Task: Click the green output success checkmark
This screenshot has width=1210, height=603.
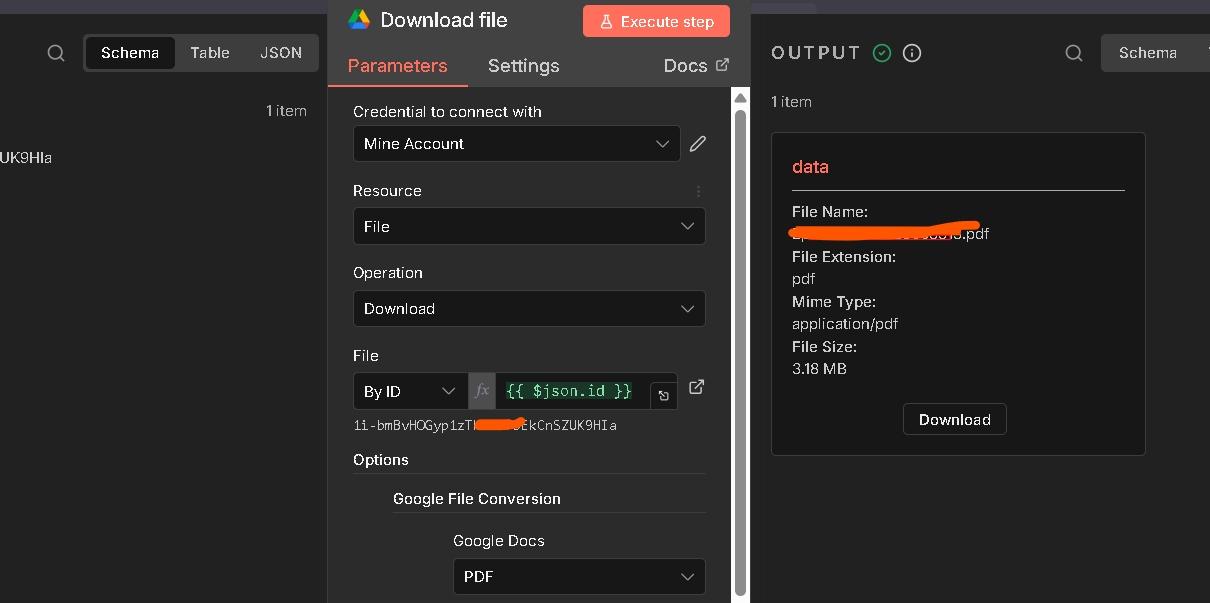Action: point(882,53)
